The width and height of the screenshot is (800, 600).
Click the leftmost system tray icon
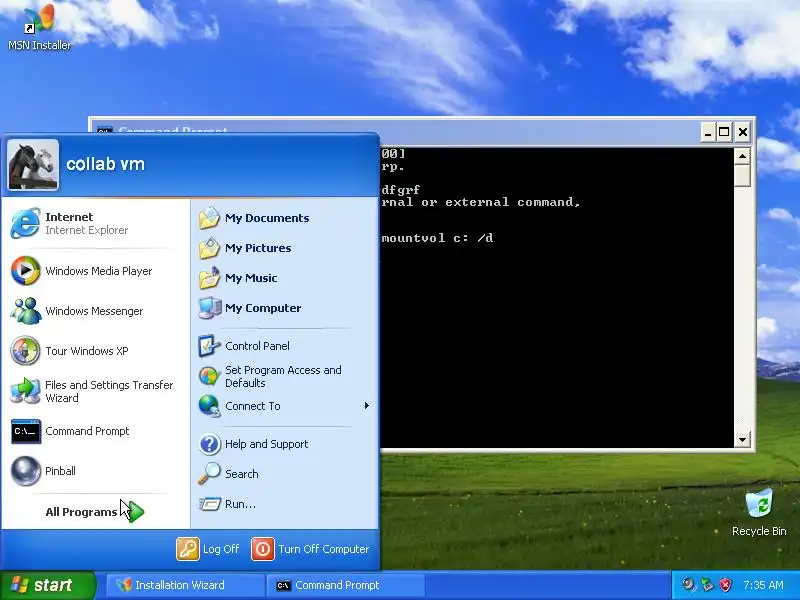pos(689,585)
